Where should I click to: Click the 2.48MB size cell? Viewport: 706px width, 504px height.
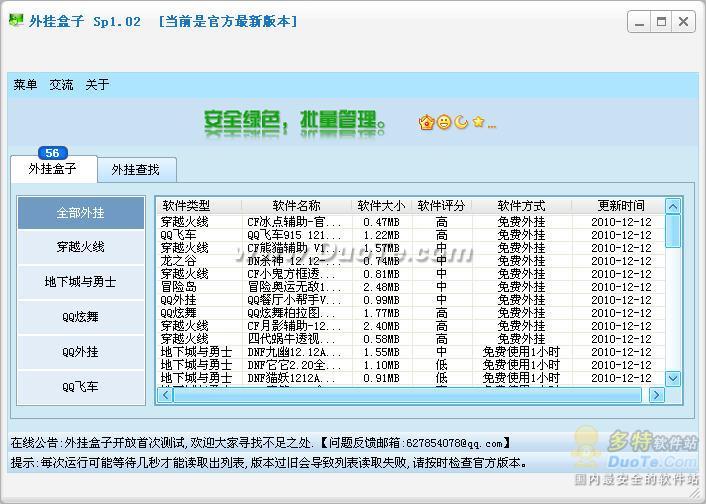pos(381,287)
